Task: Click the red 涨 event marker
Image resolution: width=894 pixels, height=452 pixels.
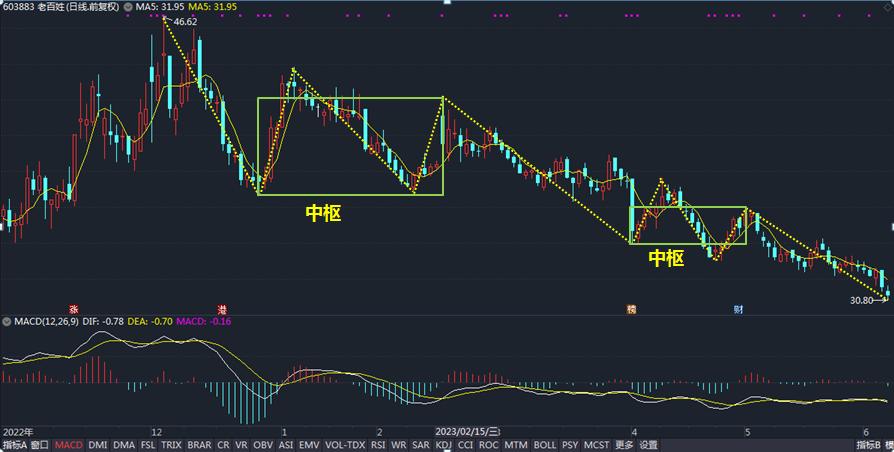Action: pyautogui.click(x=74, y=310)
